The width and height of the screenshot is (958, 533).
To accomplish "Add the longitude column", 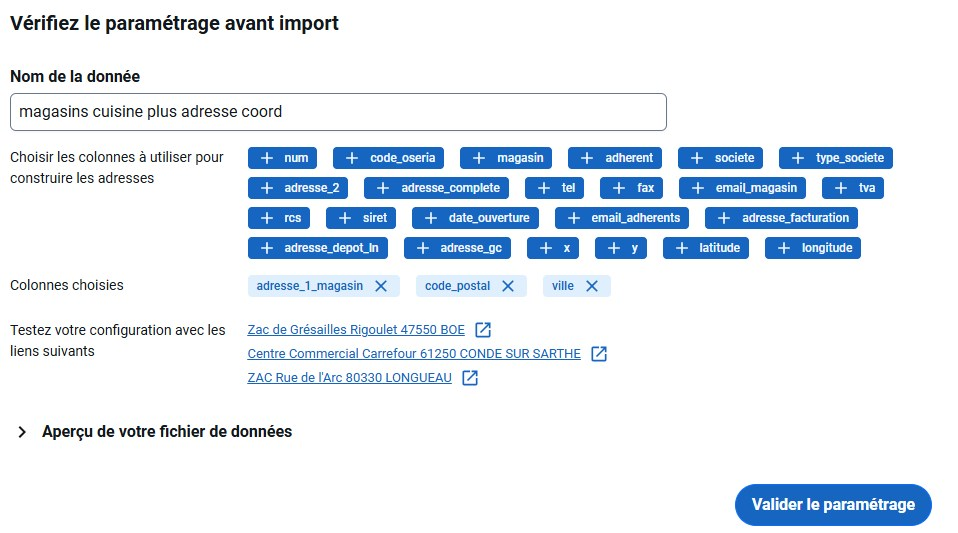I will coord(813,248).
